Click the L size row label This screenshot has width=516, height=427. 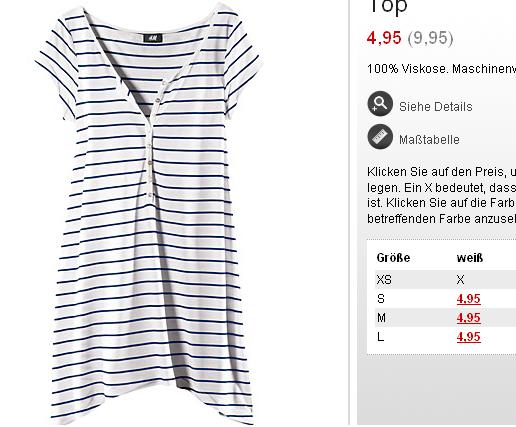click(x=381, y=337)
